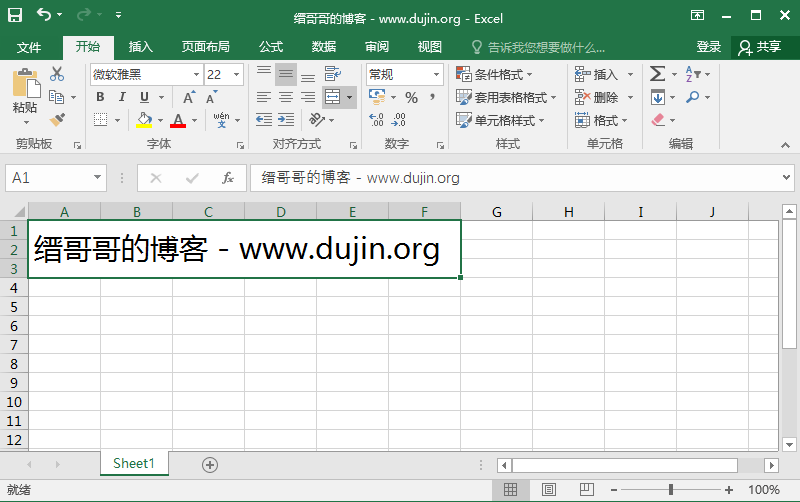The width and height of the screenshot is (800, 502).
Task: Increase font size with large A icon
Action: pyautogui.click(x=189, y=97)
